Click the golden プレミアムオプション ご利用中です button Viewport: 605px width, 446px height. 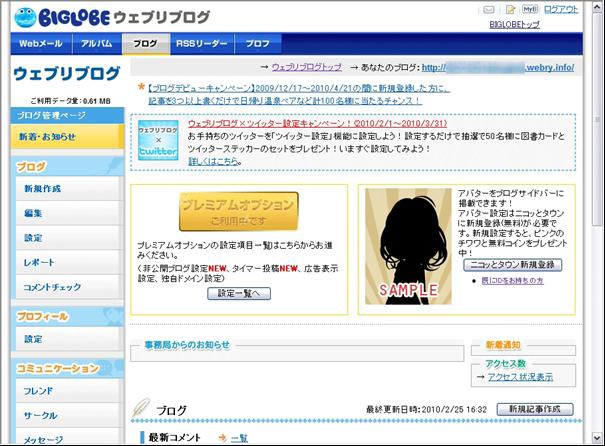point(239,211)
